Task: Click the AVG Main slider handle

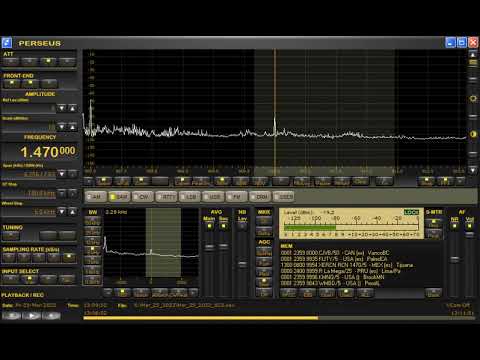Action: pos(209,247)
